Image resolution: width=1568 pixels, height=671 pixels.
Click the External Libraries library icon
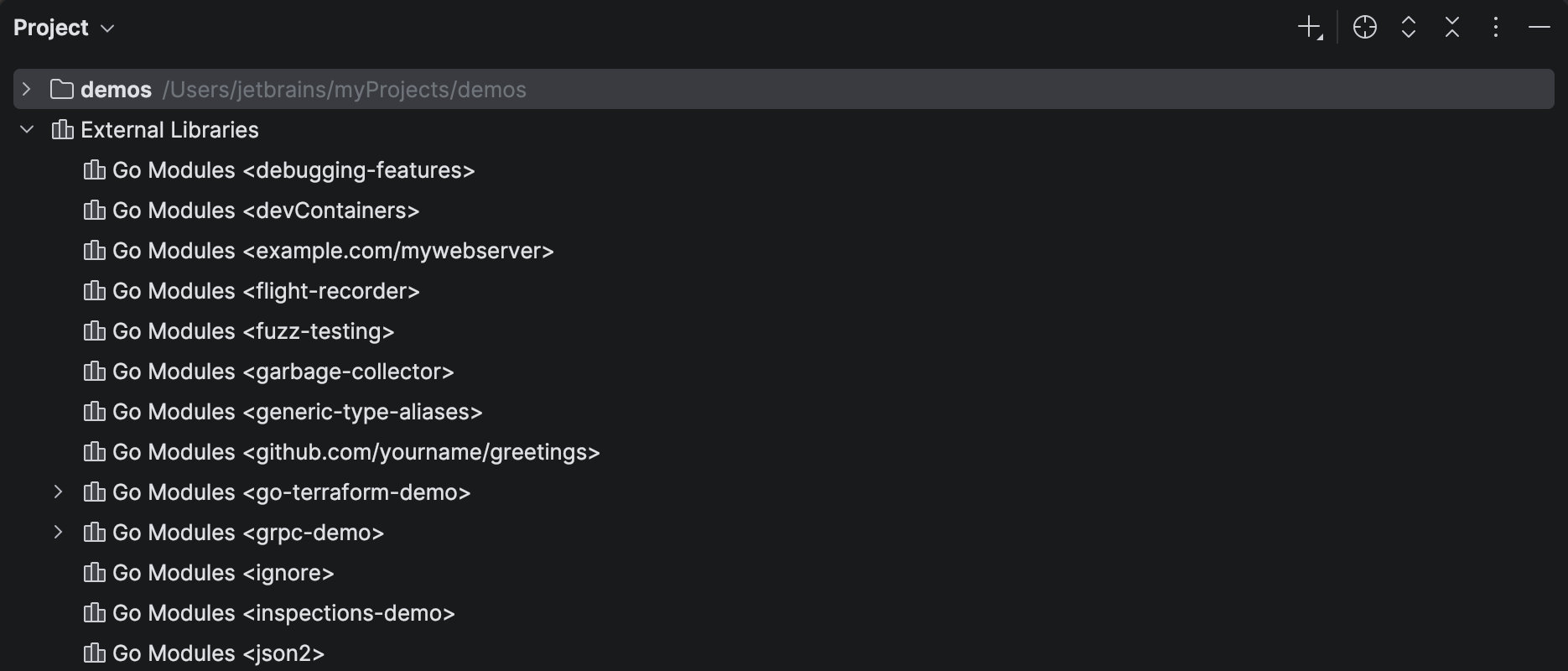(62, 130)
